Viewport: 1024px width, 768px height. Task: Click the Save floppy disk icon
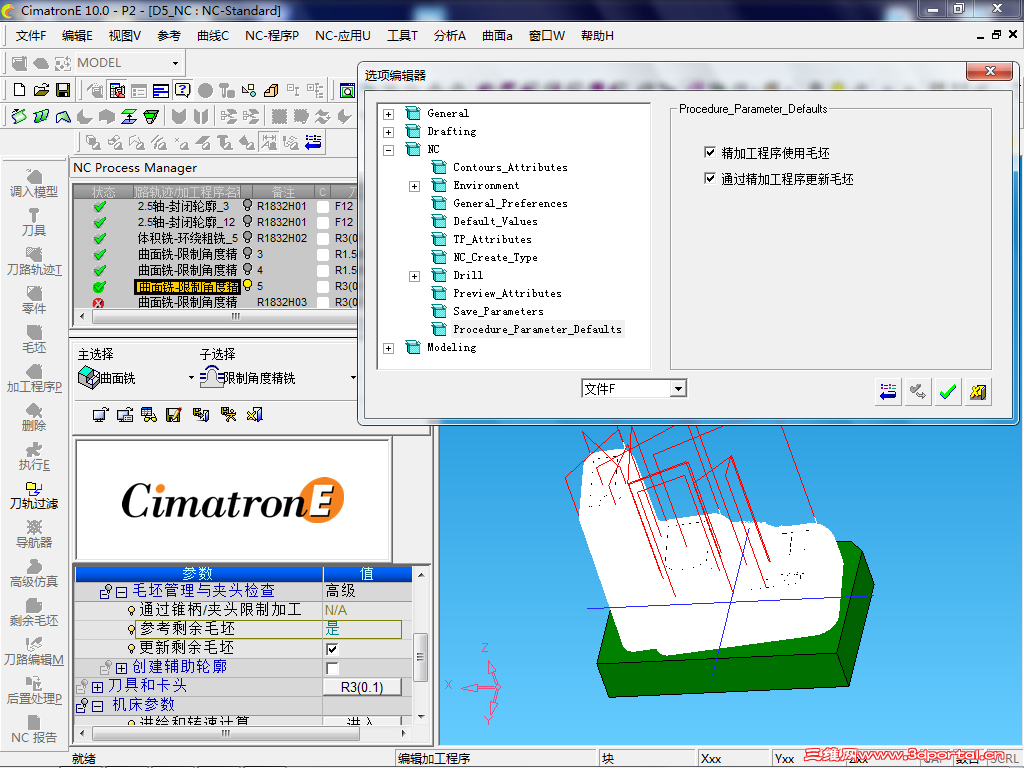tap(63, 90)
